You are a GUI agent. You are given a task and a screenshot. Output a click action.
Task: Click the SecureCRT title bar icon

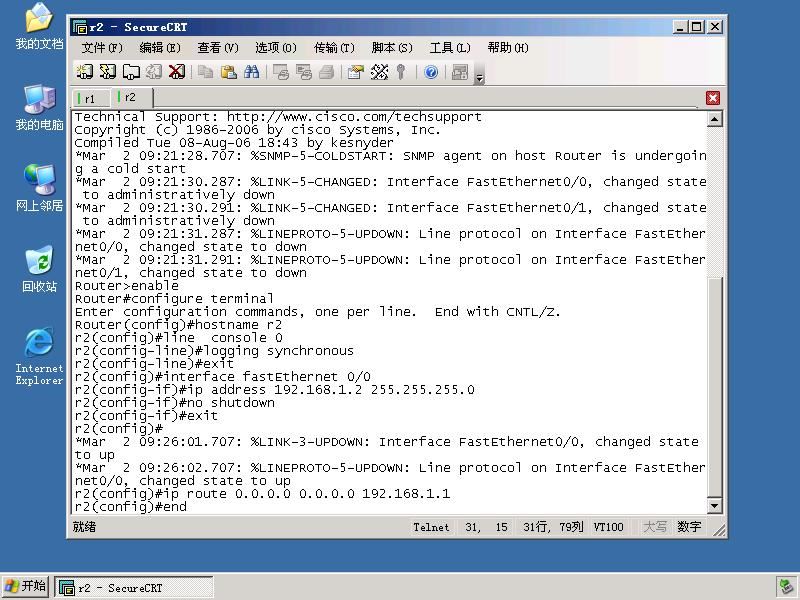[x=80, y=27]
